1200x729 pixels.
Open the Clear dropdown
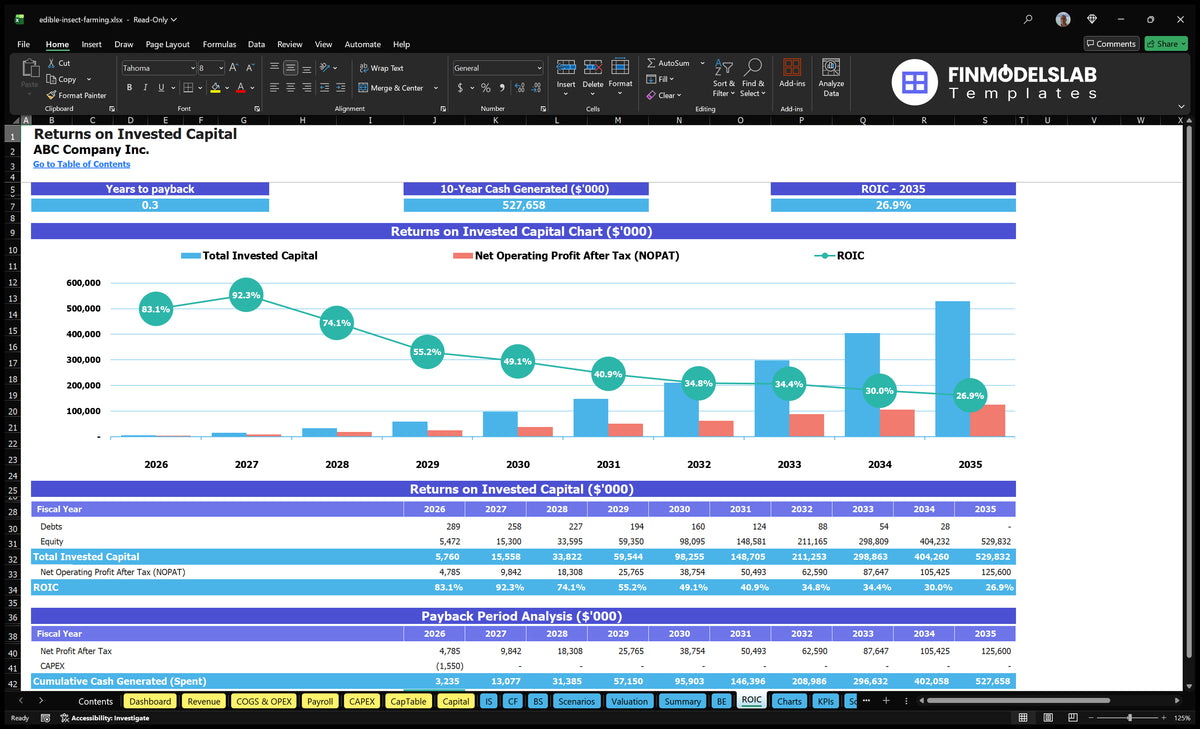coord(663,95)
